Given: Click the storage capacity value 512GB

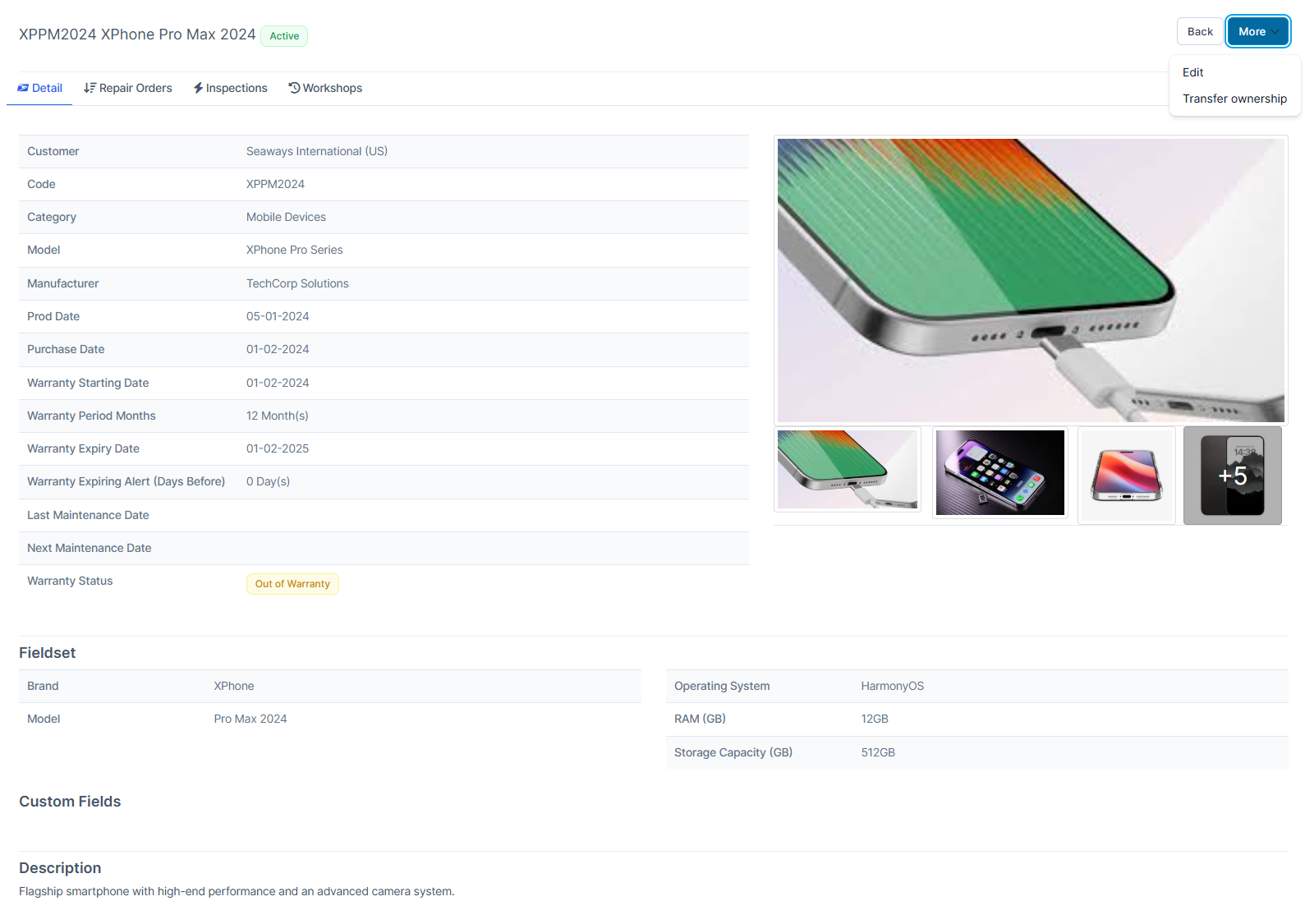Looking at the screenshot, I should [878, 752].
